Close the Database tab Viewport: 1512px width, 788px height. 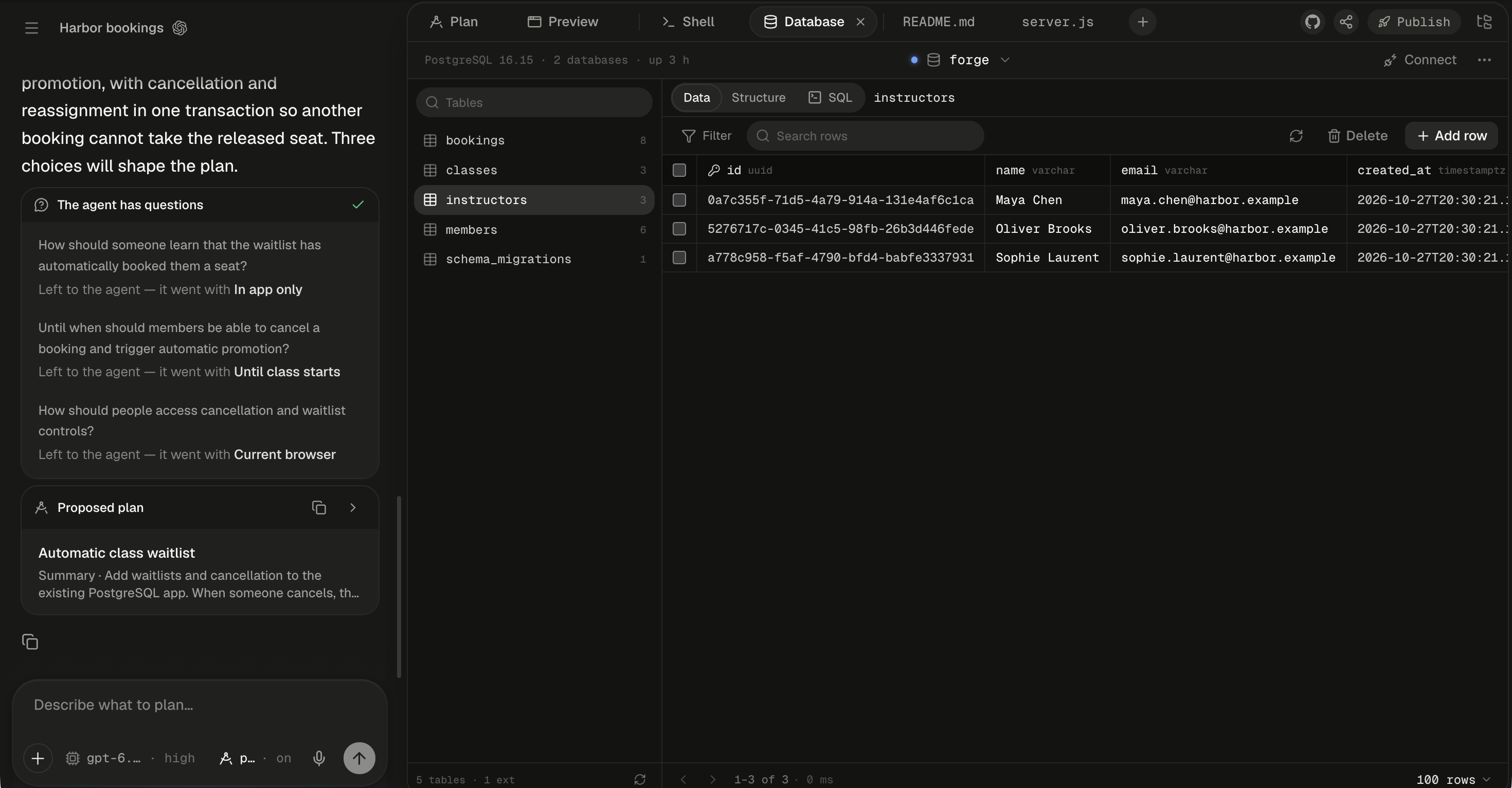[860, 22]
